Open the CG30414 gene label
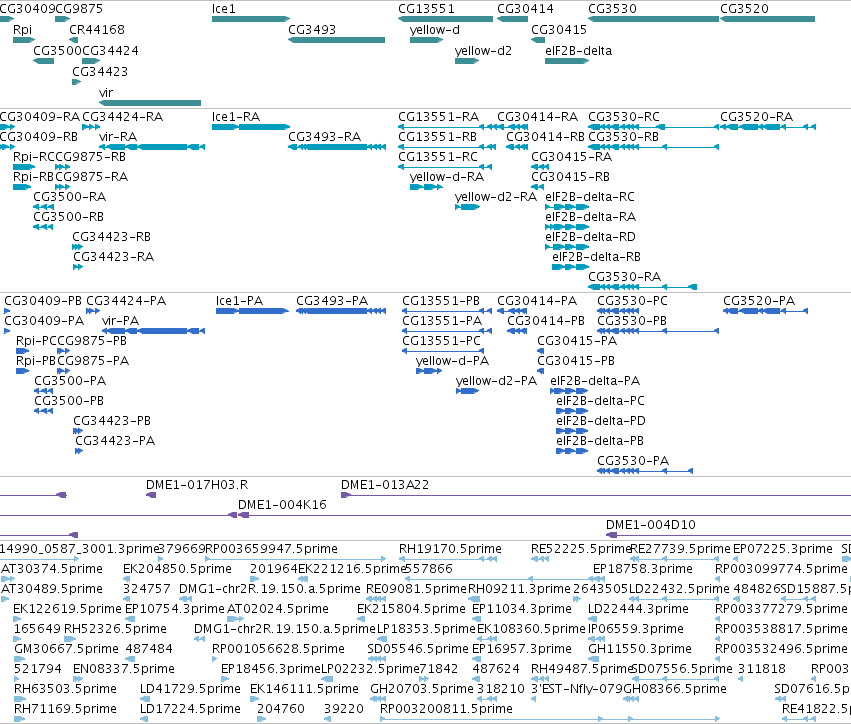The height and width of the screenshot is (724, 851). tap(525, 9)
